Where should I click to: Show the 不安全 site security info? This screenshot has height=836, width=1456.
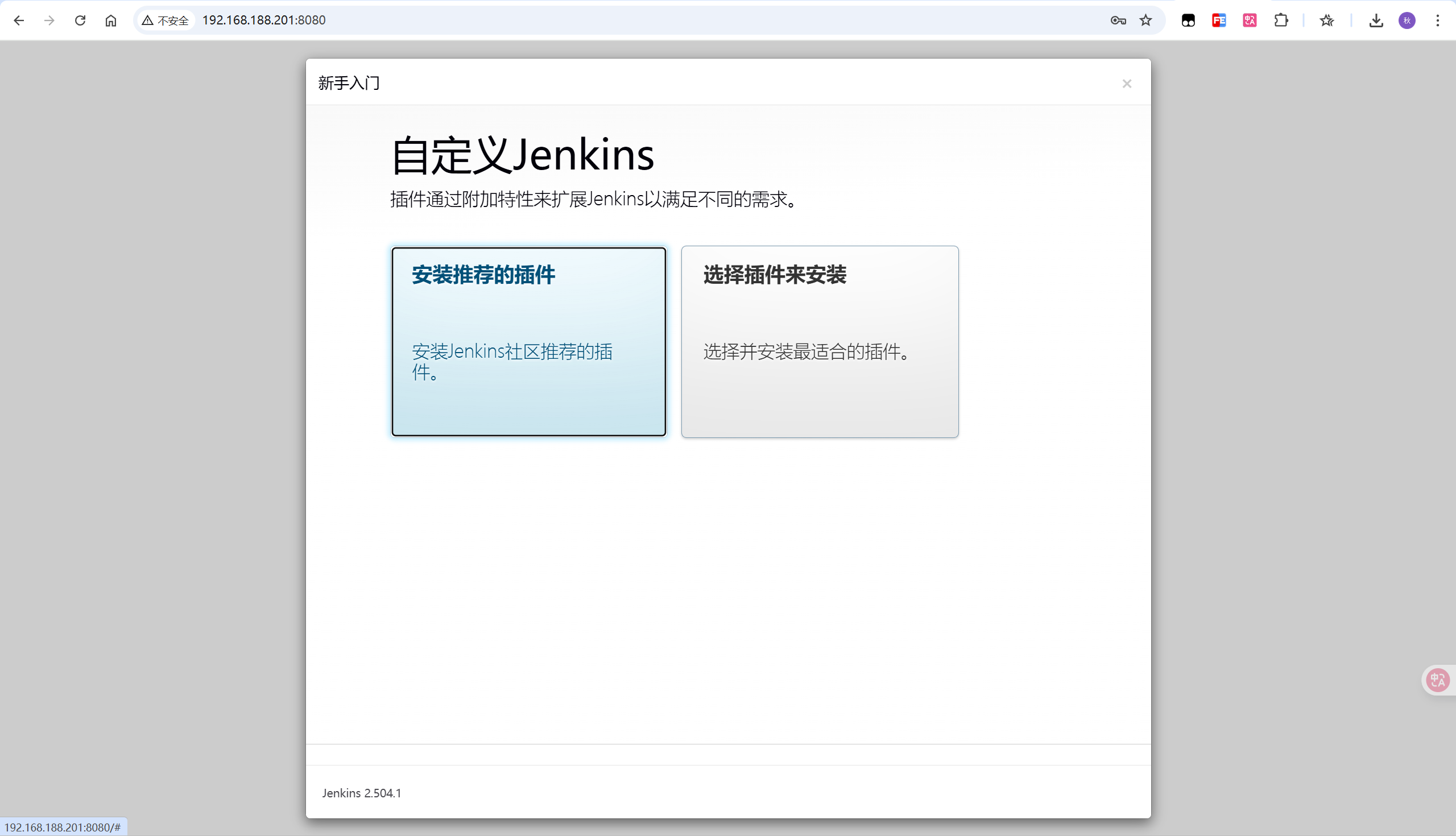[166, 20]
